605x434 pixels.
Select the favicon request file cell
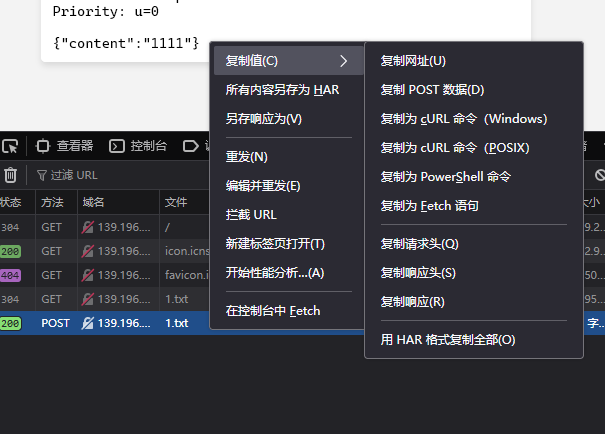(187, 275)
